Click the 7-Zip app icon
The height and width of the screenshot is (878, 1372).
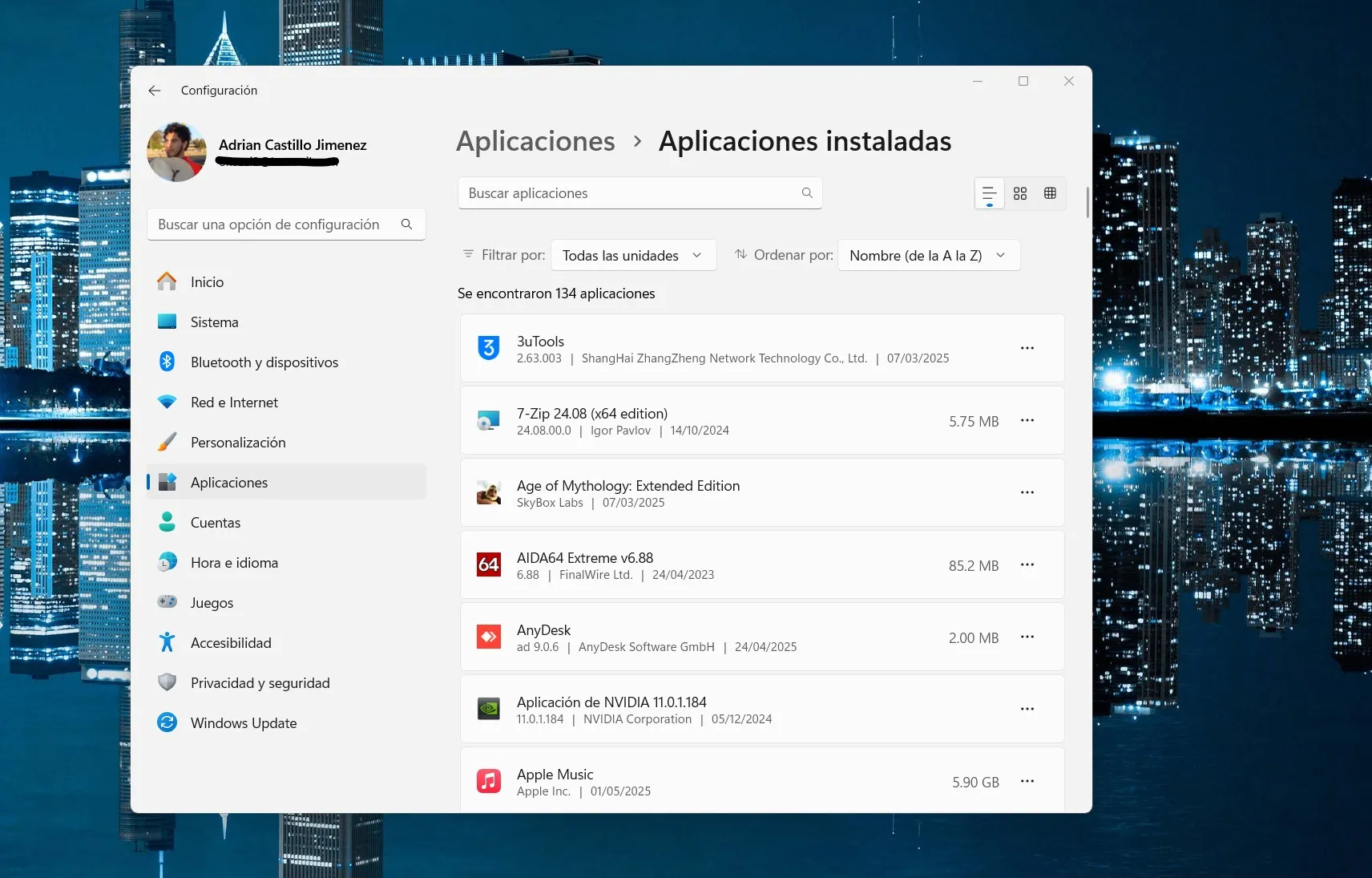[489, 420]
